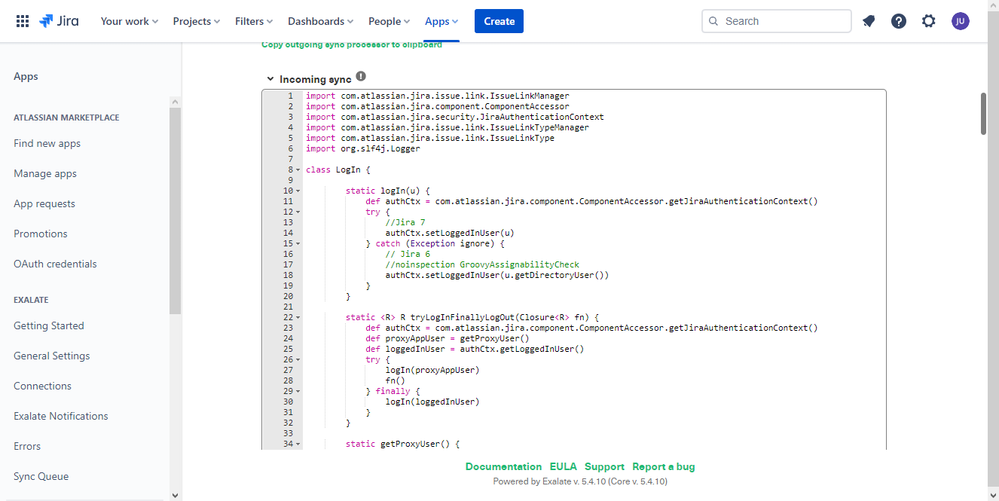This screenshot has height=501, width=999.
Task: Open the Your work menu
Action: pyautogui.click(x=129, y=21)
